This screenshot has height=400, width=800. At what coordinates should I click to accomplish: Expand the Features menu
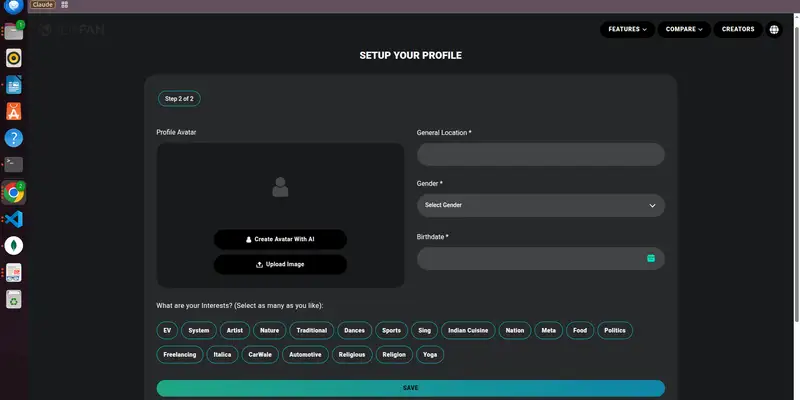[627, 30]
